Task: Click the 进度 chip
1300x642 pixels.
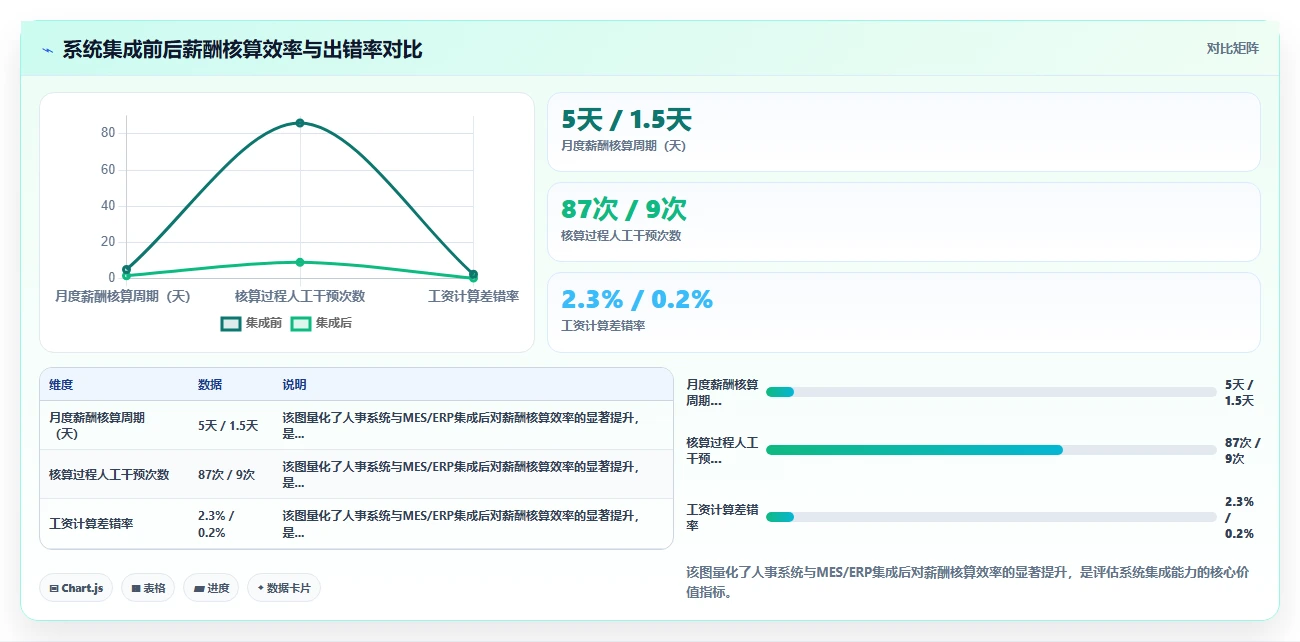Action: pyautogui.click(x=212, y=588)
